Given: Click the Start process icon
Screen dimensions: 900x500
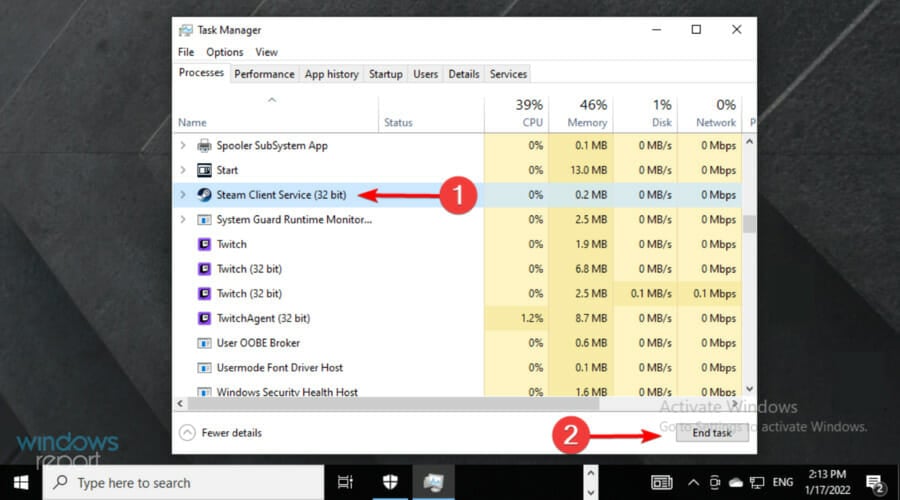Looking at the screenshot, I should point(204,170).
